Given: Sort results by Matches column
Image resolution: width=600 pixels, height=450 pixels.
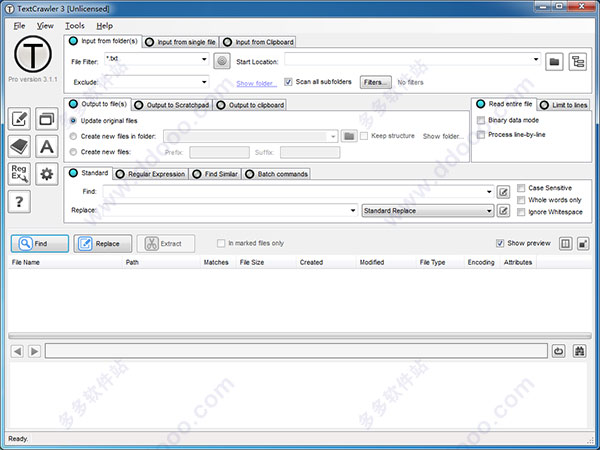Looking at the screenshot, I should click(x=216, y=262).
